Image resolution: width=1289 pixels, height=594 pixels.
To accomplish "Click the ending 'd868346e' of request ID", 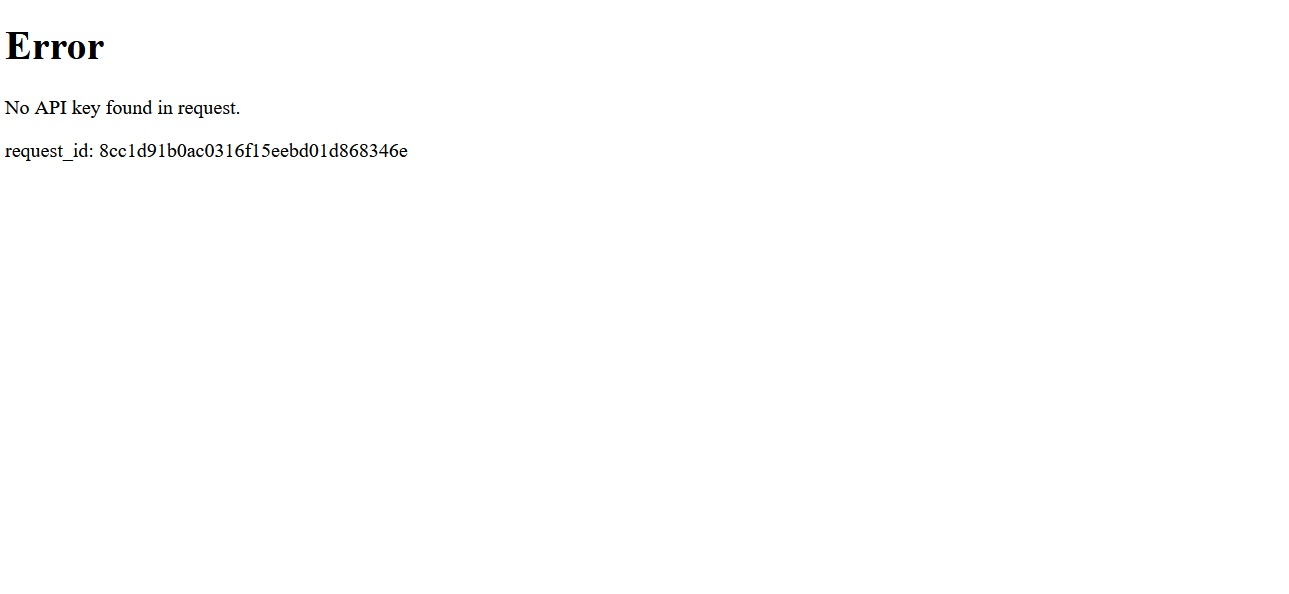I will tap(370, 151).
